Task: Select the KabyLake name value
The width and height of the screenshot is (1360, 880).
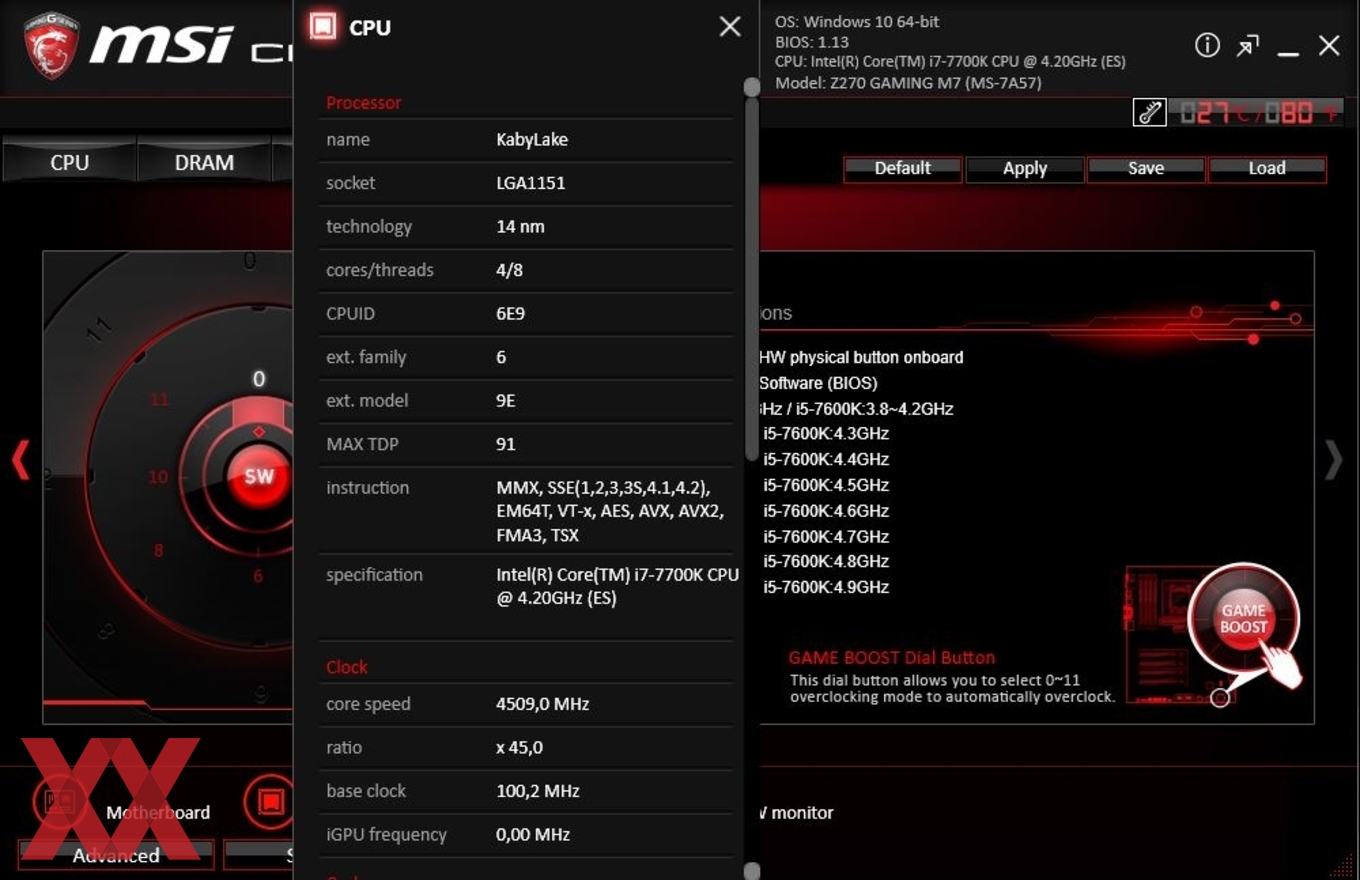Action: (x=532, y=140)
